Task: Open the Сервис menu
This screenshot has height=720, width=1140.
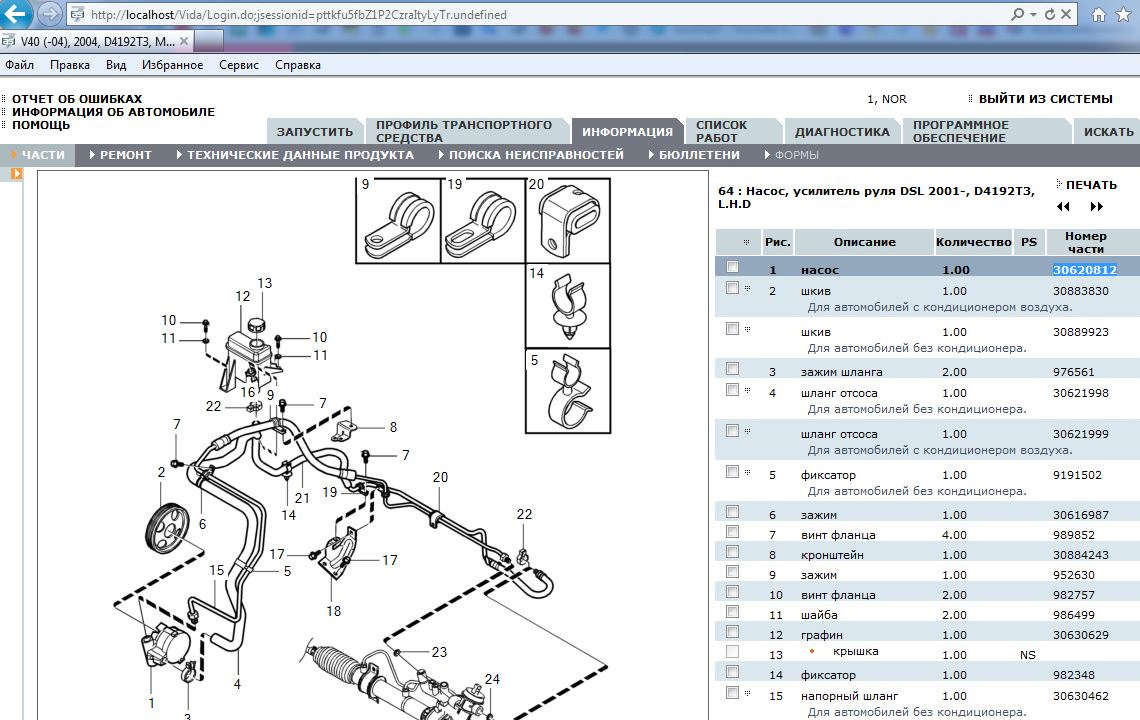Action: pyautogui.click(x=240, y=63)
